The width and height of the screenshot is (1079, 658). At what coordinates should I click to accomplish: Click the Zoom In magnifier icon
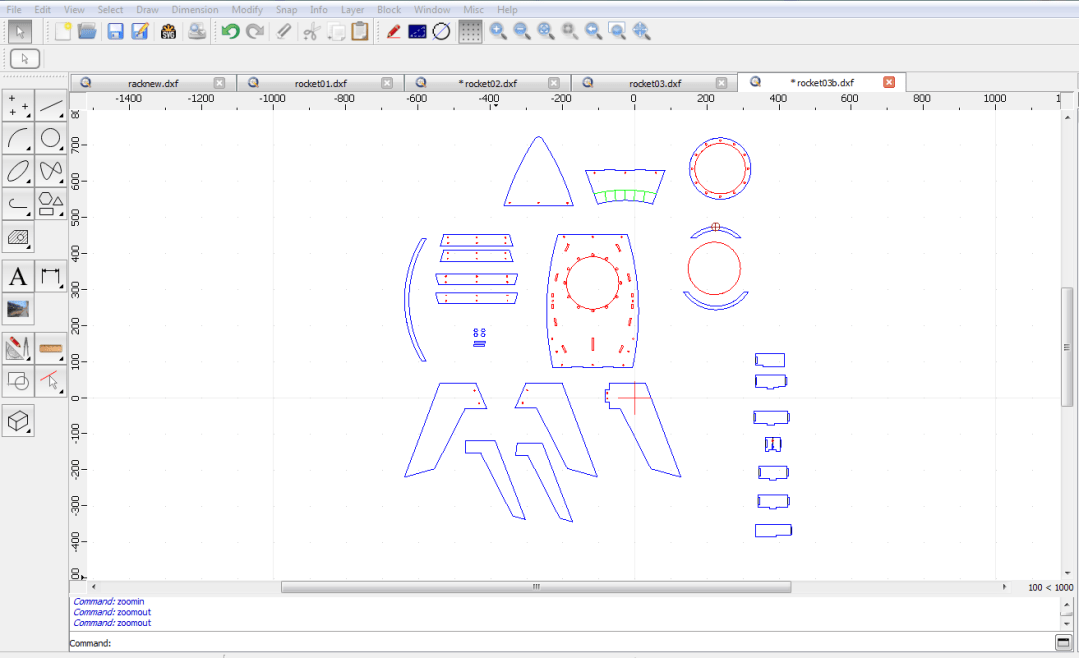click(x=497, y=31)
